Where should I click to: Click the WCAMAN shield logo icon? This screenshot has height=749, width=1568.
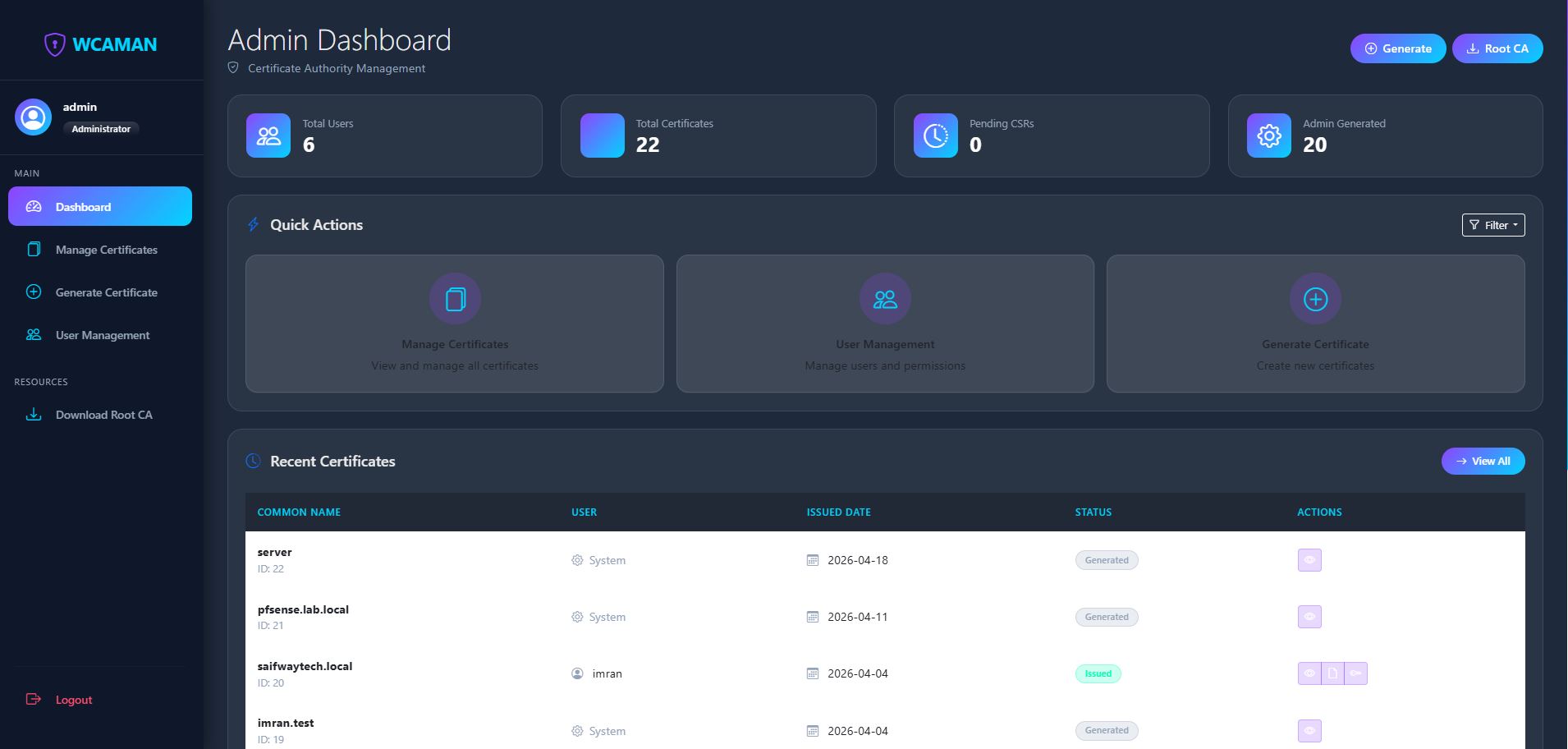pos(54,44)
